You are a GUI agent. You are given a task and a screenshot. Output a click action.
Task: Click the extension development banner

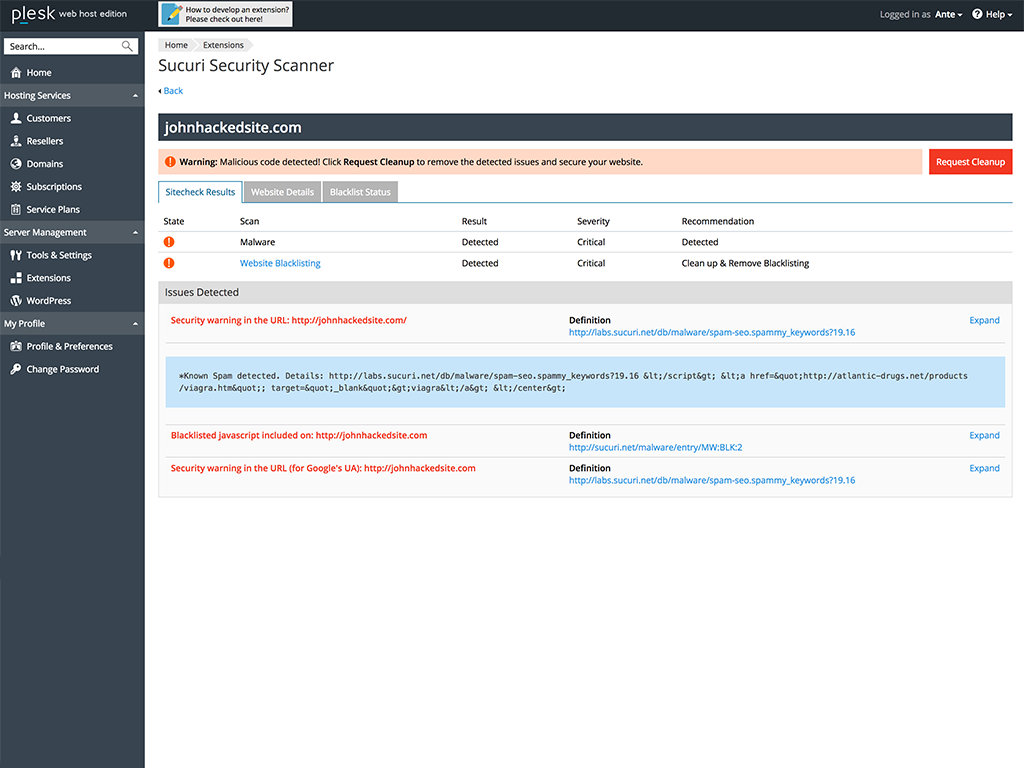225,14
